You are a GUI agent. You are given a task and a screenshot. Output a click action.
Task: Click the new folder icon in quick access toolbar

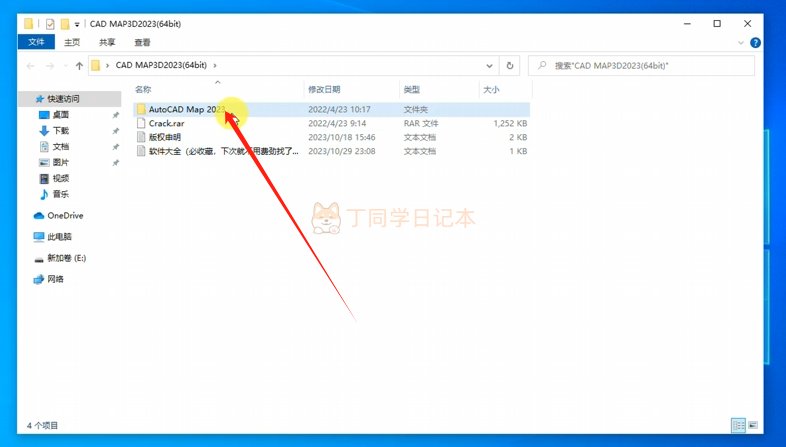point(65,24)
